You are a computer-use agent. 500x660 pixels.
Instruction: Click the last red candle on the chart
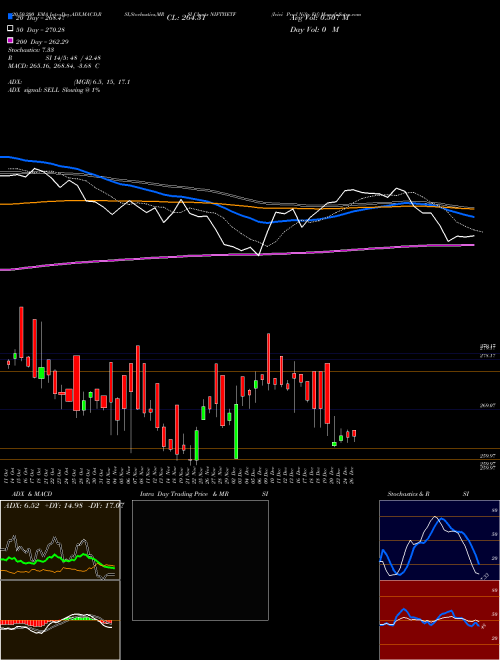pos(354,434)
